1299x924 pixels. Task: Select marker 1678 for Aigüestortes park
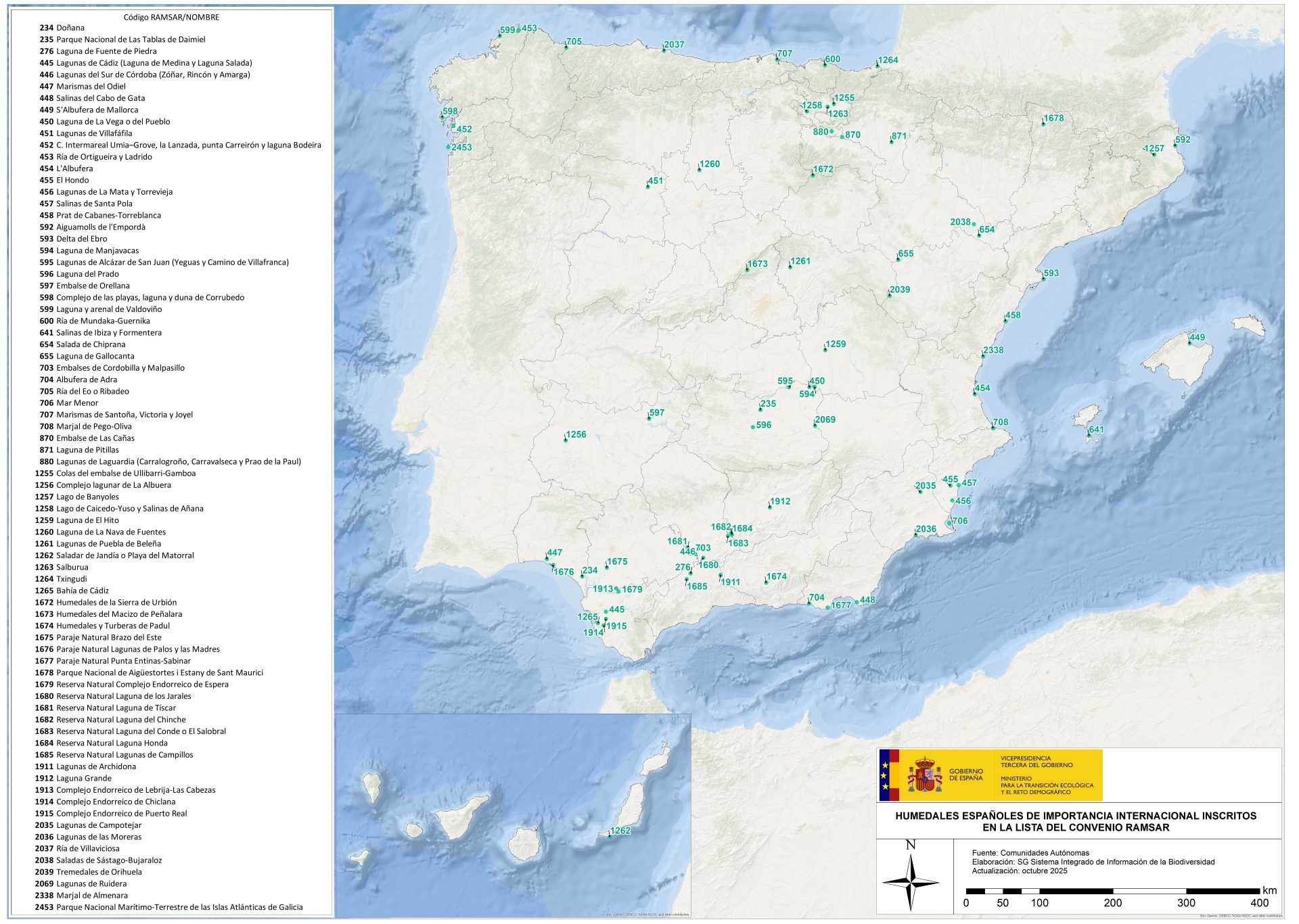tap(1042, 123)
